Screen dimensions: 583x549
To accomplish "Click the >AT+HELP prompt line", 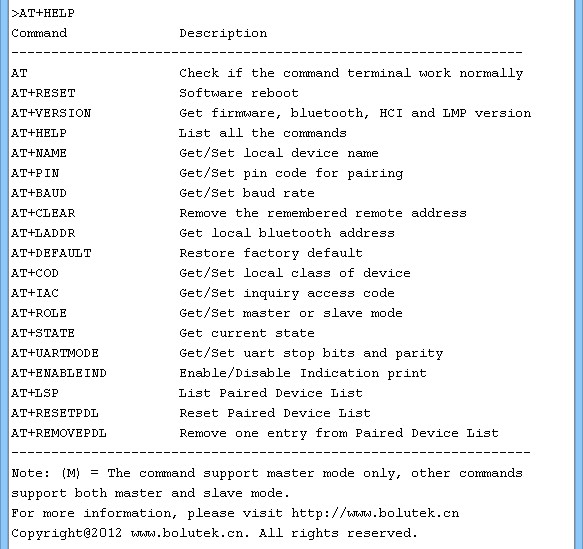I will coord(43,13).
